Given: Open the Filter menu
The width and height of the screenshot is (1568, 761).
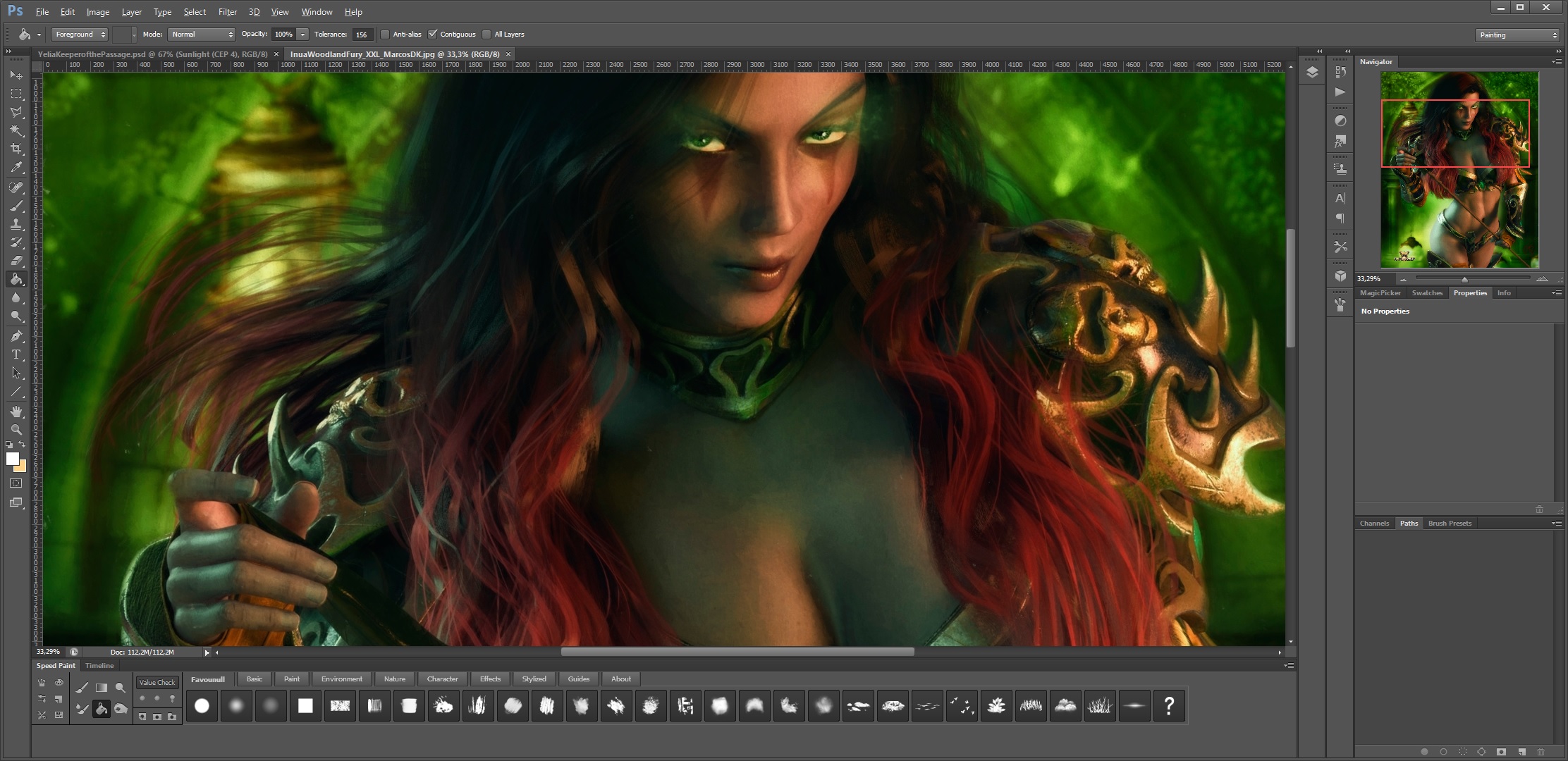Looking at the screenshot, I should pyautogui.click(x=228, y=12).
